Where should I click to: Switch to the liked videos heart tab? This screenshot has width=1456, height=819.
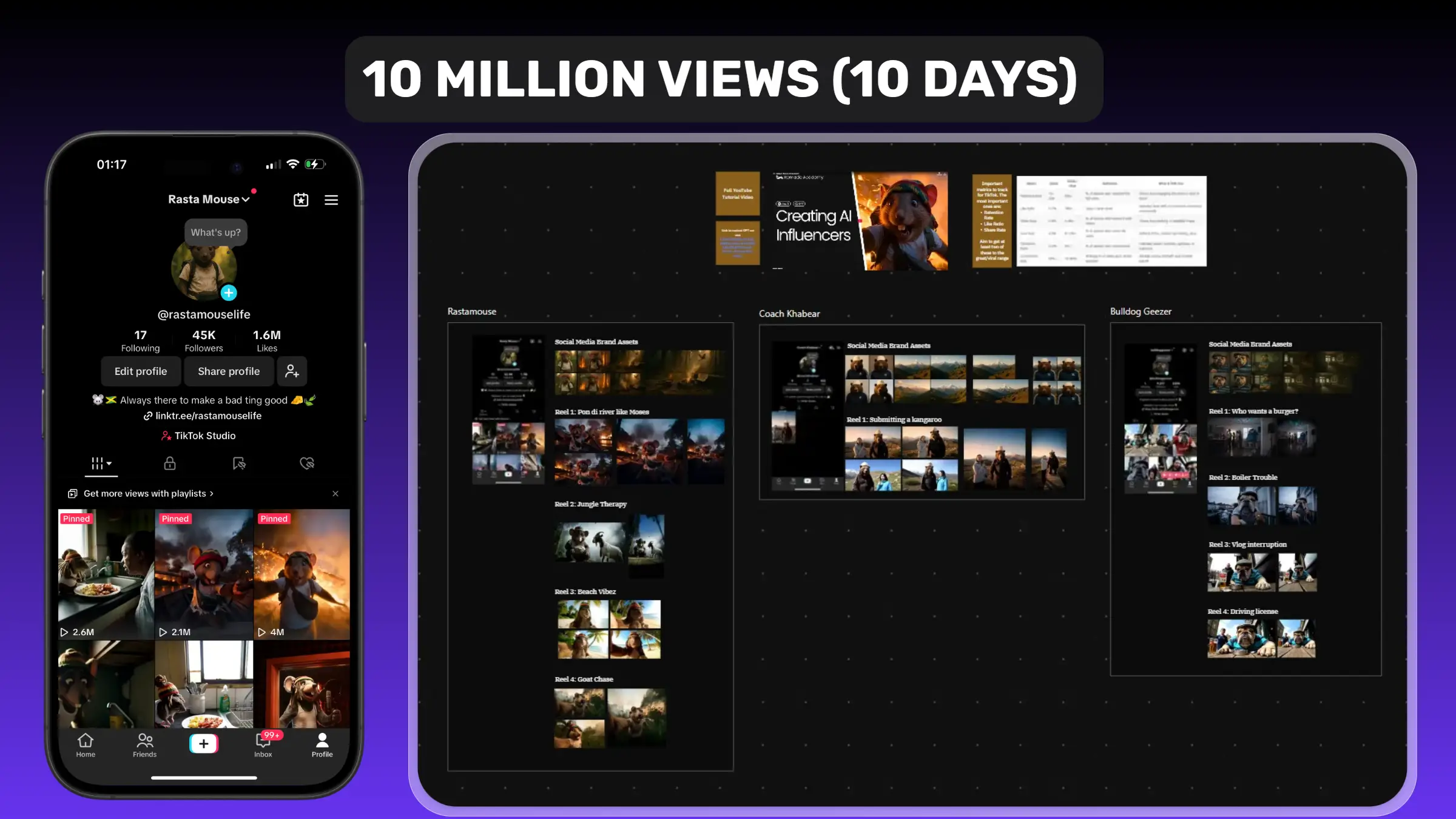click(x=307, y=463)
